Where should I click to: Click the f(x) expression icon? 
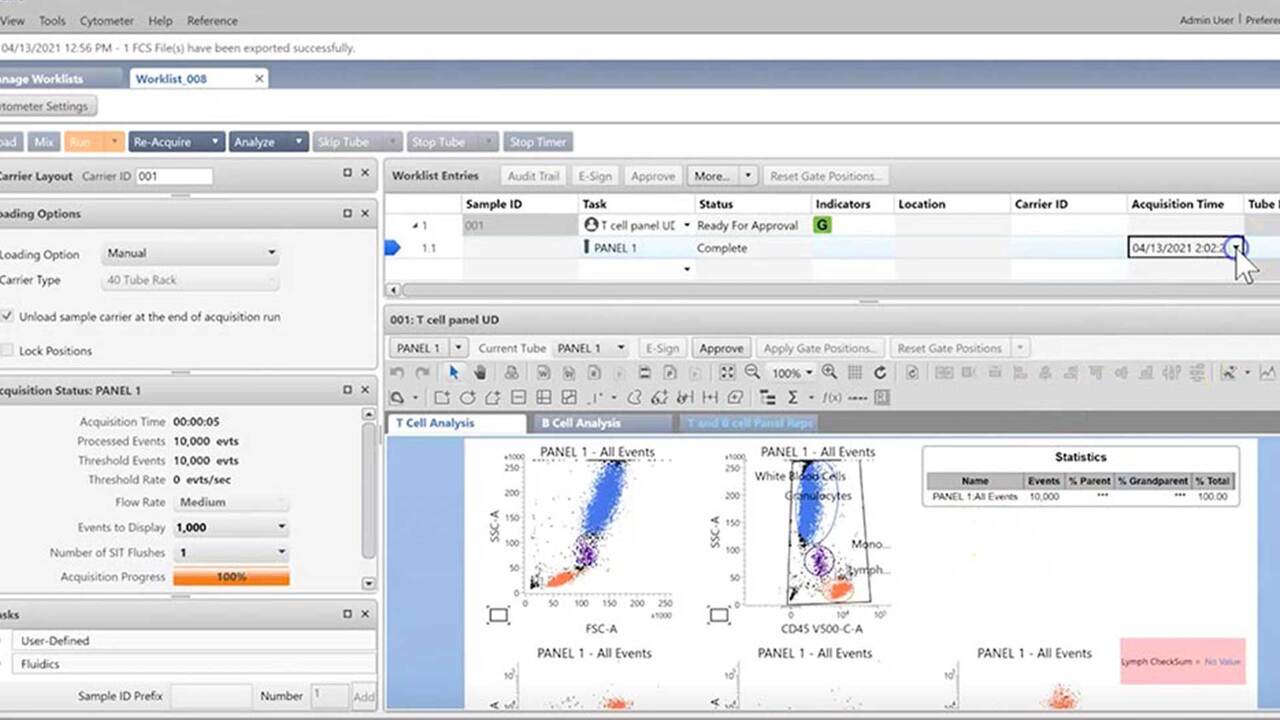[x=829, y=397]
